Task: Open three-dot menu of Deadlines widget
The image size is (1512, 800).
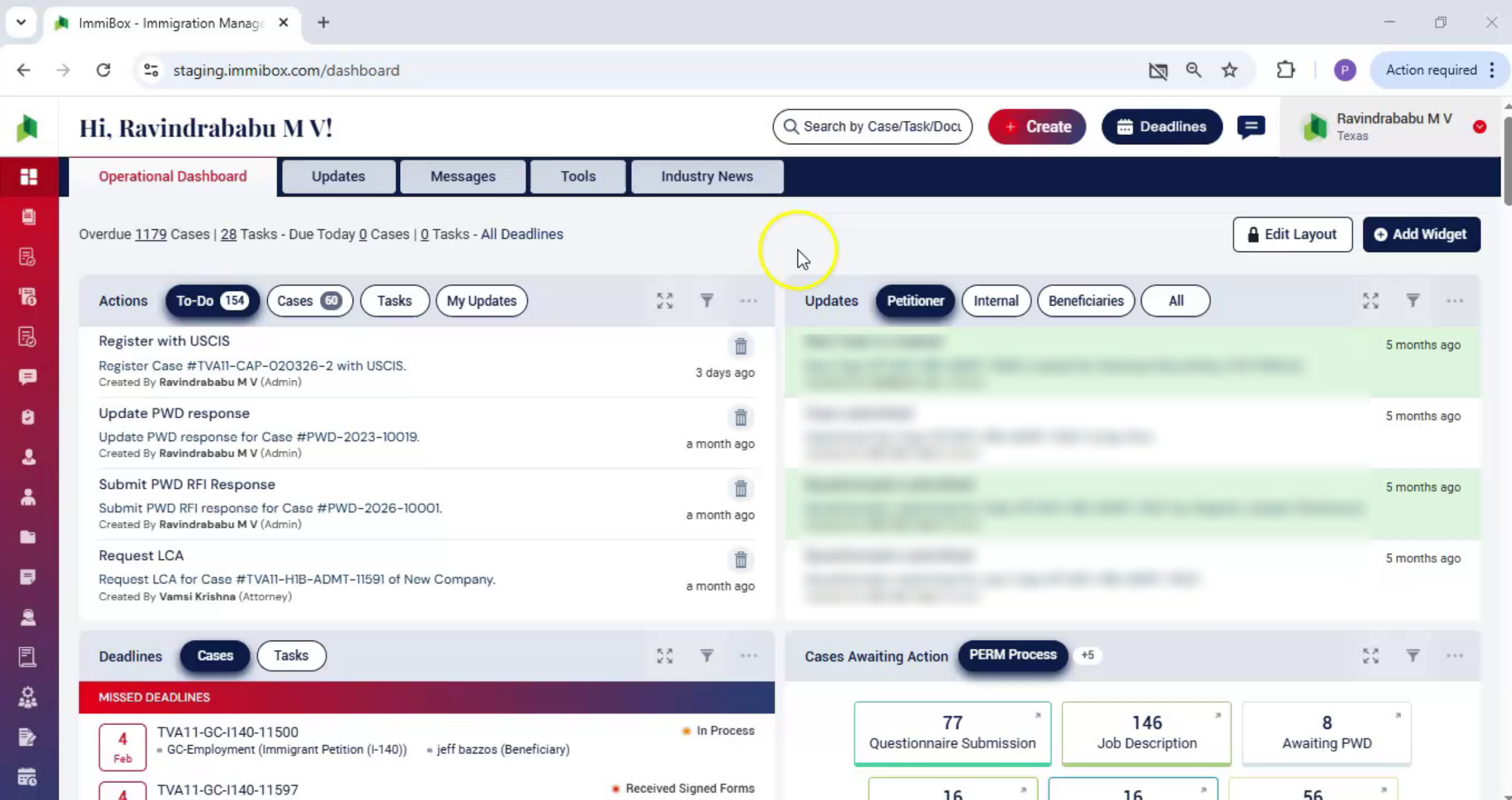Action: click(x=749, y=656)
